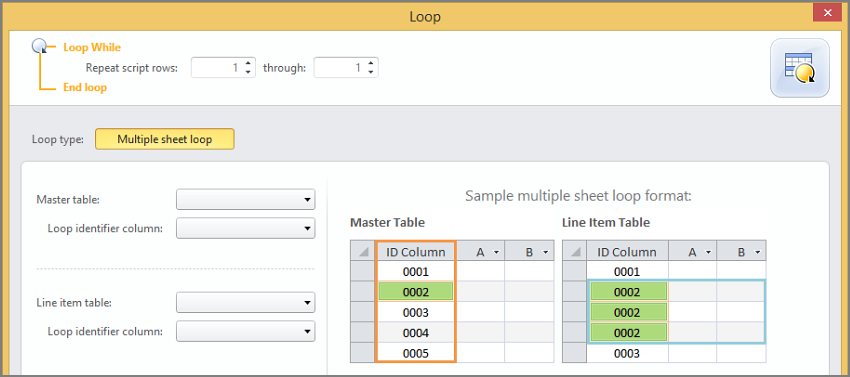Open Master table Loop identifier column dropdown

pyautogui.click(x=246, y=228)
